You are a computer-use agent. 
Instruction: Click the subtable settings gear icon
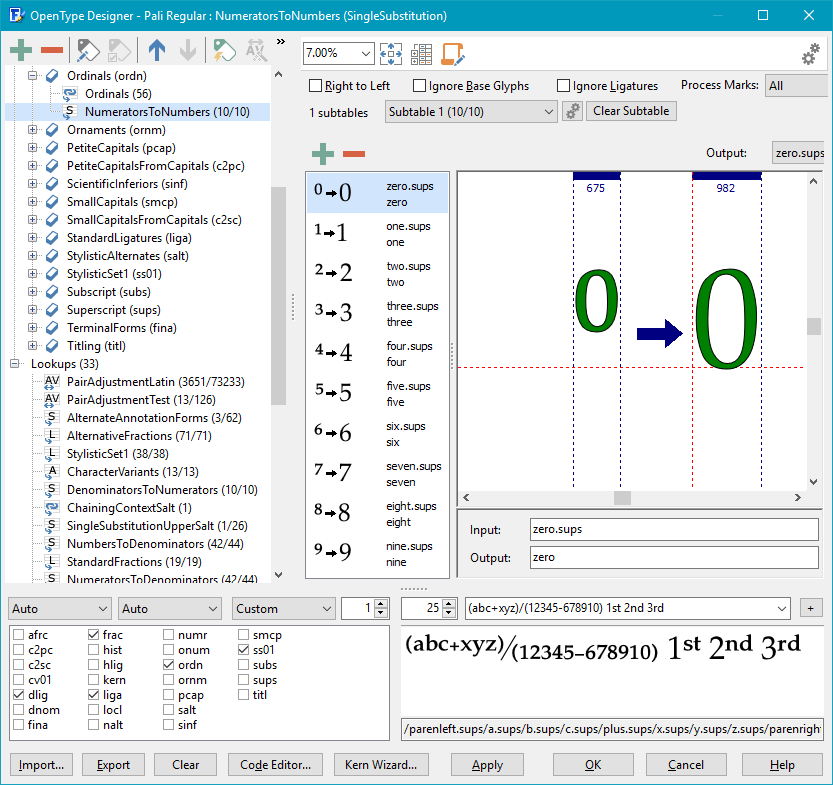(x=572, y=112)
